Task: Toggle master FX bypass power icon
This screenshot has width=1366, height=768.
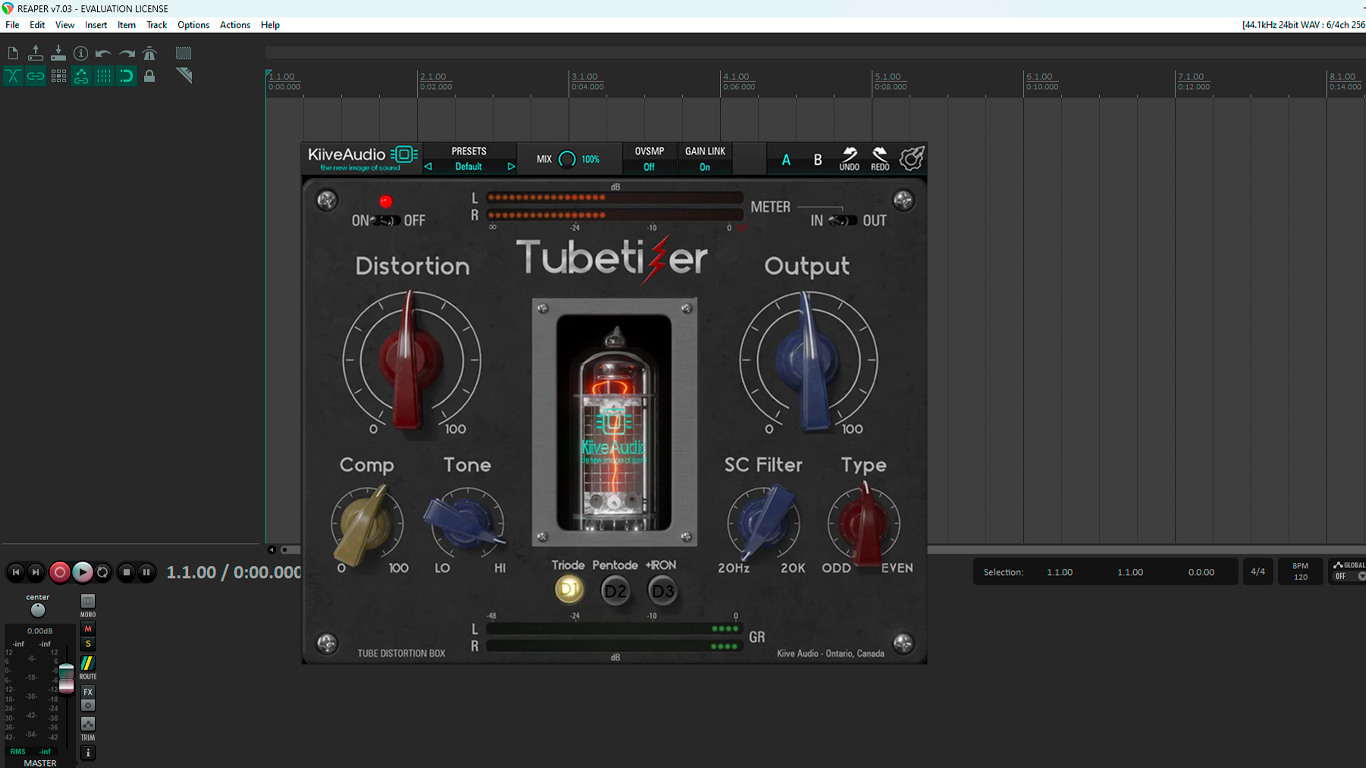Action: [88, 705]
